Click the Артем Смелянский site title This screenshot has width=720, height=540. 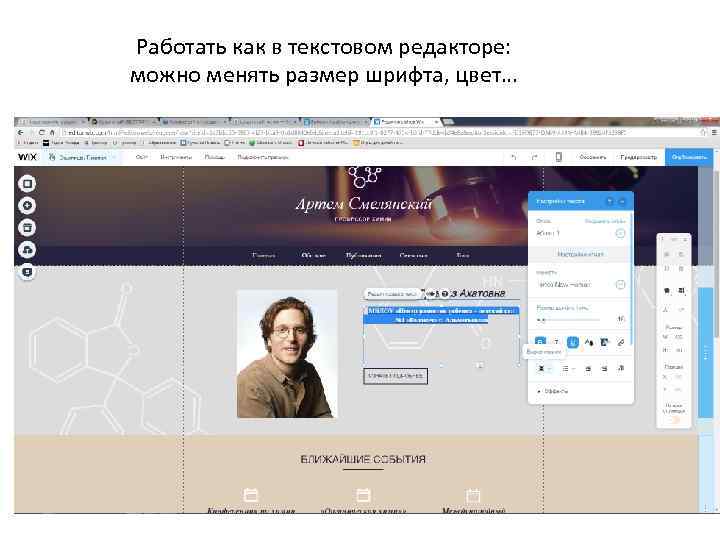pos(364,204)
